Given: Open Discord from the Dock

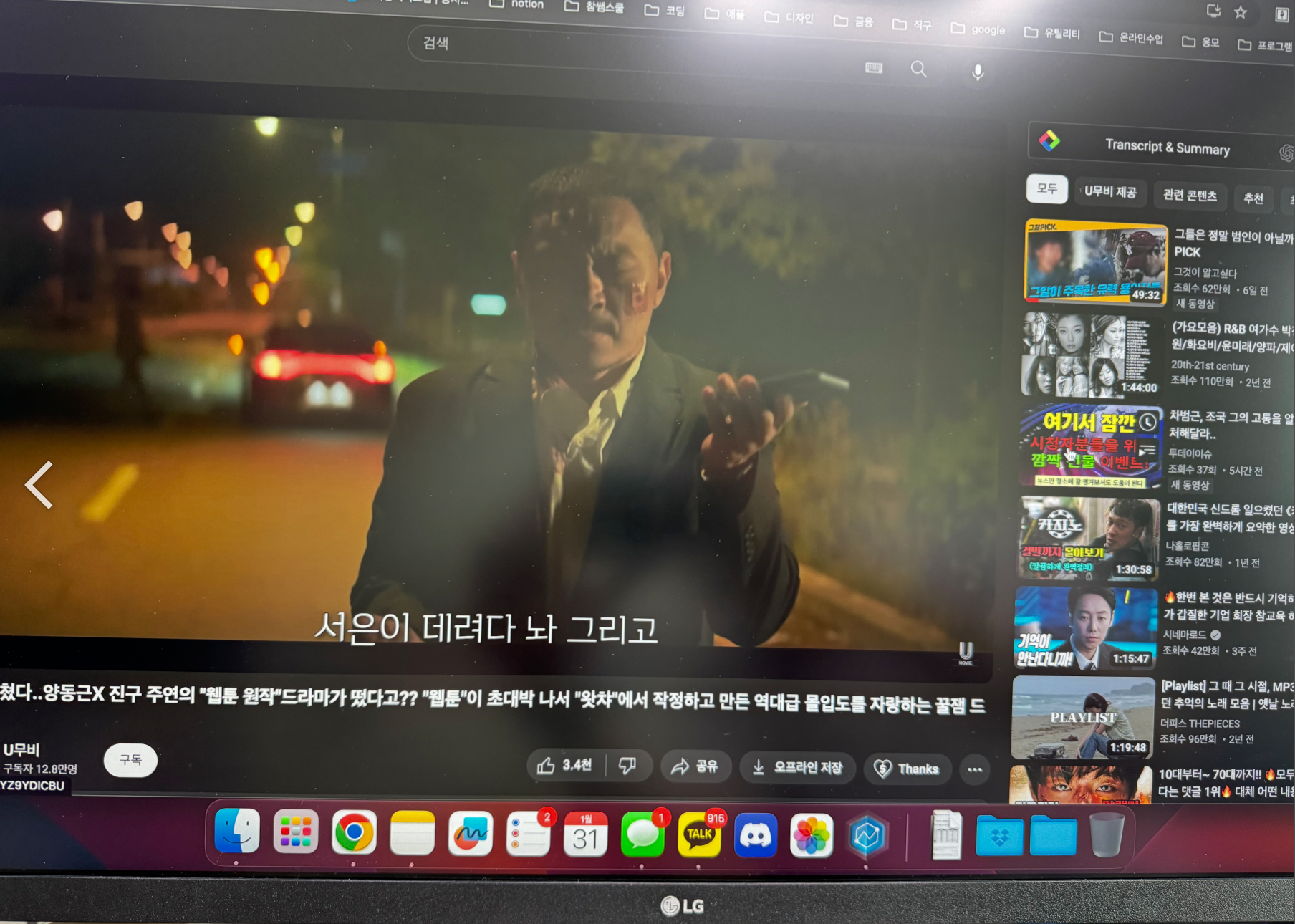Looking at the screenshot, I should click(755, 835).
